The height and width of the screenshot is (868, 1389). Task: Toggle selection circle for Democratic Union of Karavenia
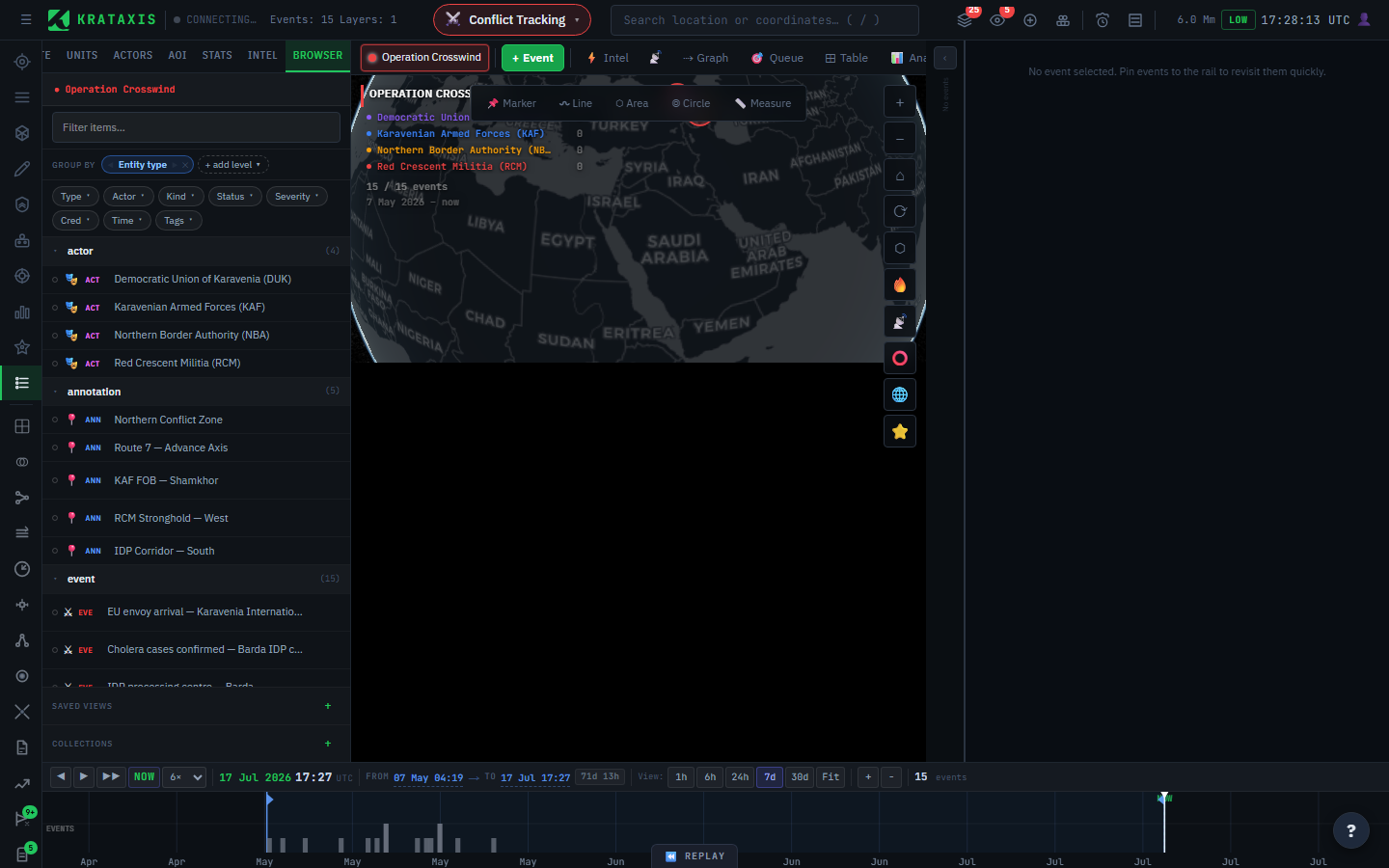click(x=55, y=280)
